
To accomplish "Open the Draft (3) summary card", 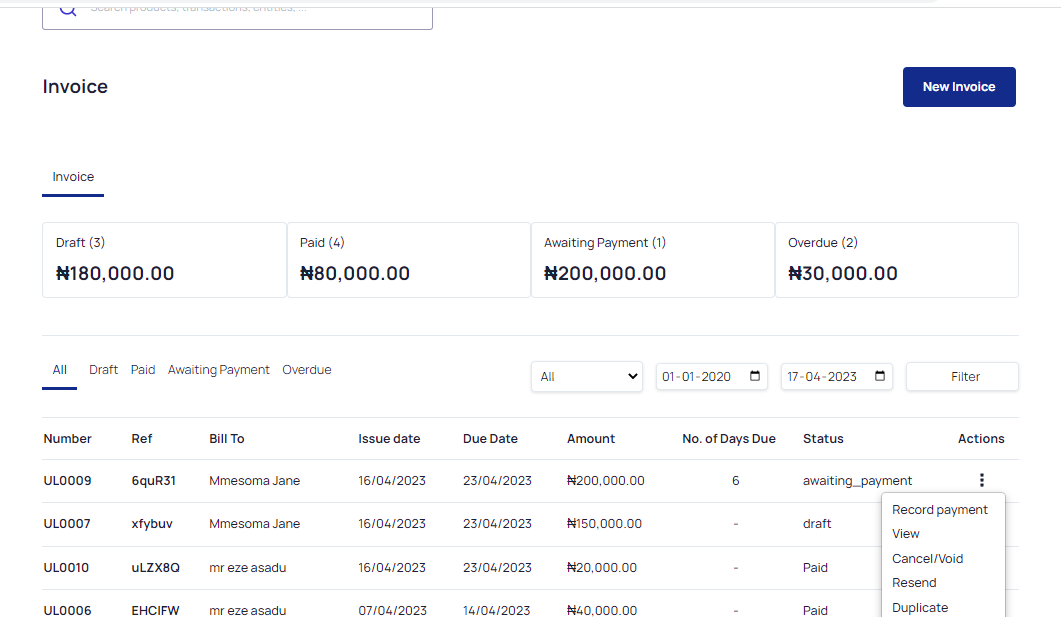I will click(163, 259).
